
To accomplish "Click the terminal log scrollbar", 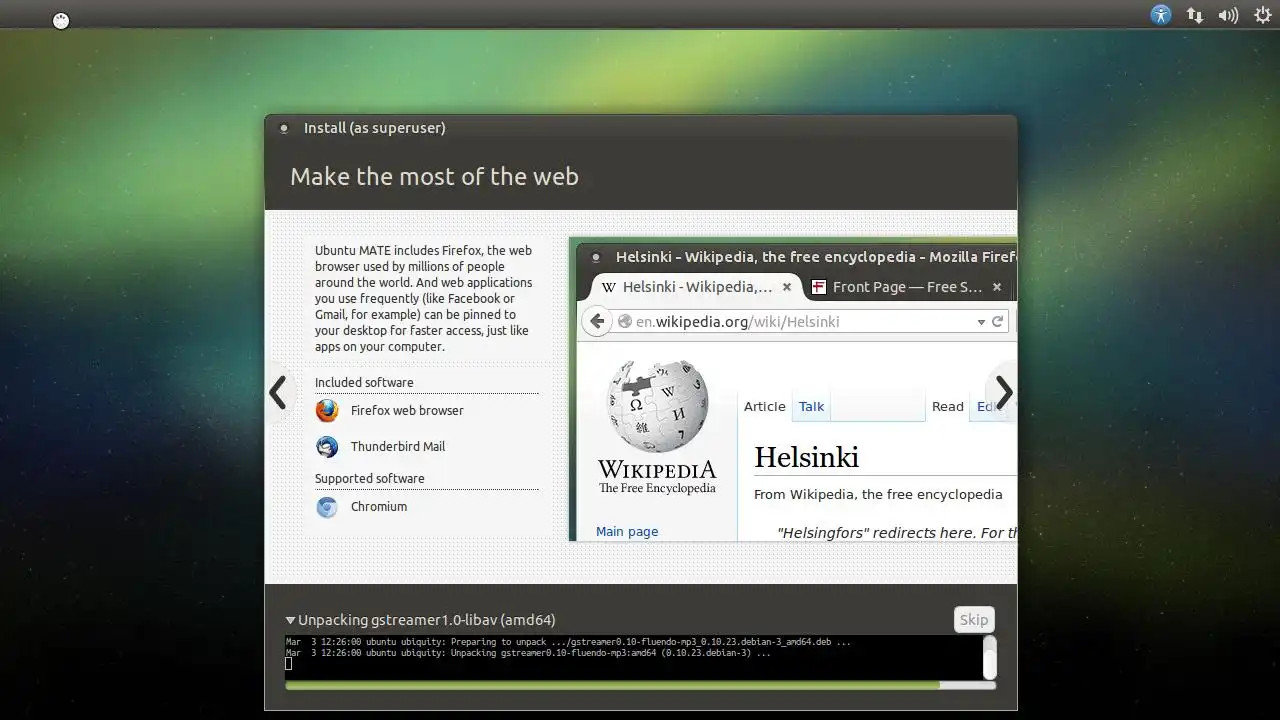I will [x=990, y=657].
